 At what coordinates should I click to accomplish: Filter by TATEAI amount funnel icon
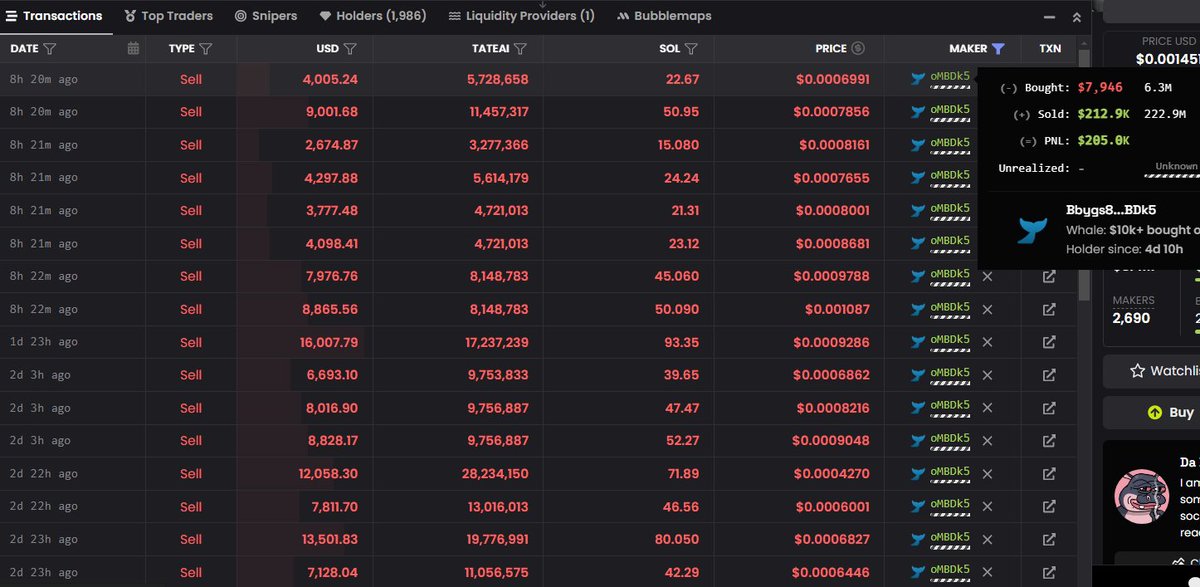click(x=520, y=48)
